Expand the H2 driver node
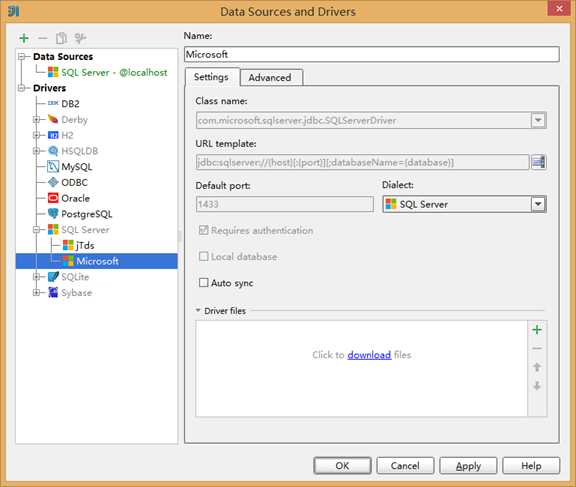The image size is (576, 487). pos(36,135)
